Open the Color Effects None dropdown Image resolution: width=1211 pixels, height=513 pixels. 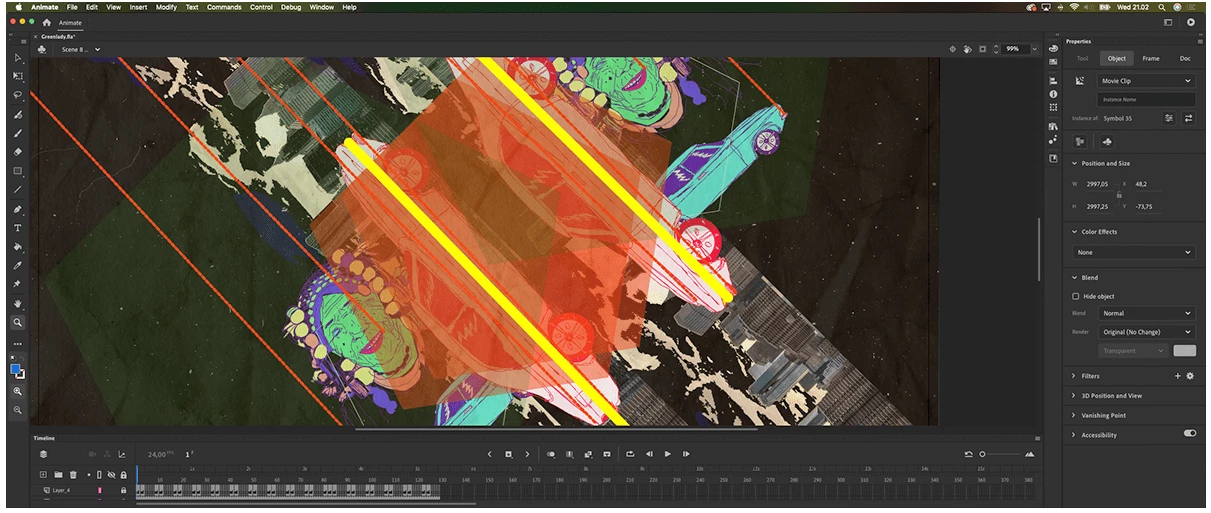[1133, 252]
